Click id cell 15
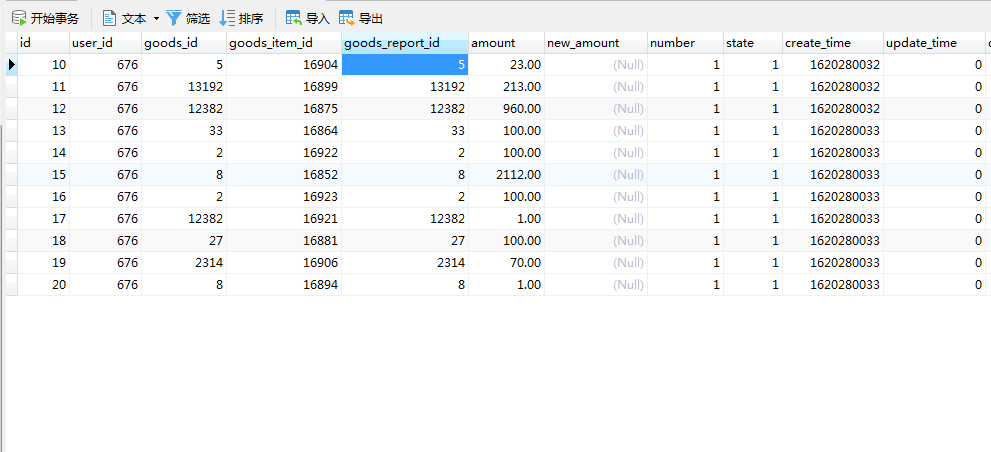991x452 pixels. coord(44,174)
